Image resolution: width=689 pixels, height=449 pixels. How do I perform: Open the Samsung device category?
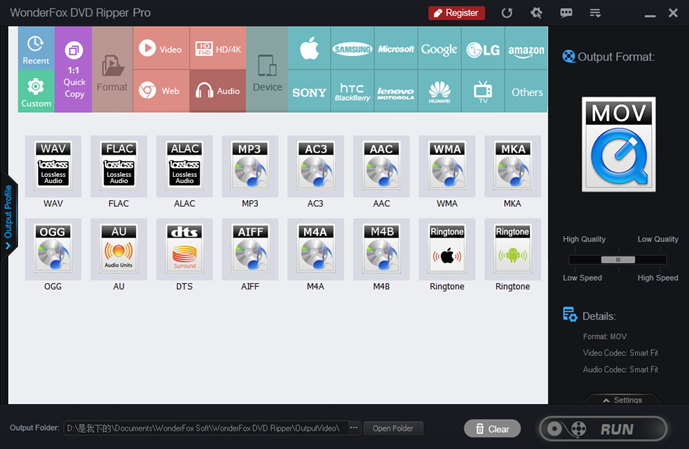click(x=352, y=49)
